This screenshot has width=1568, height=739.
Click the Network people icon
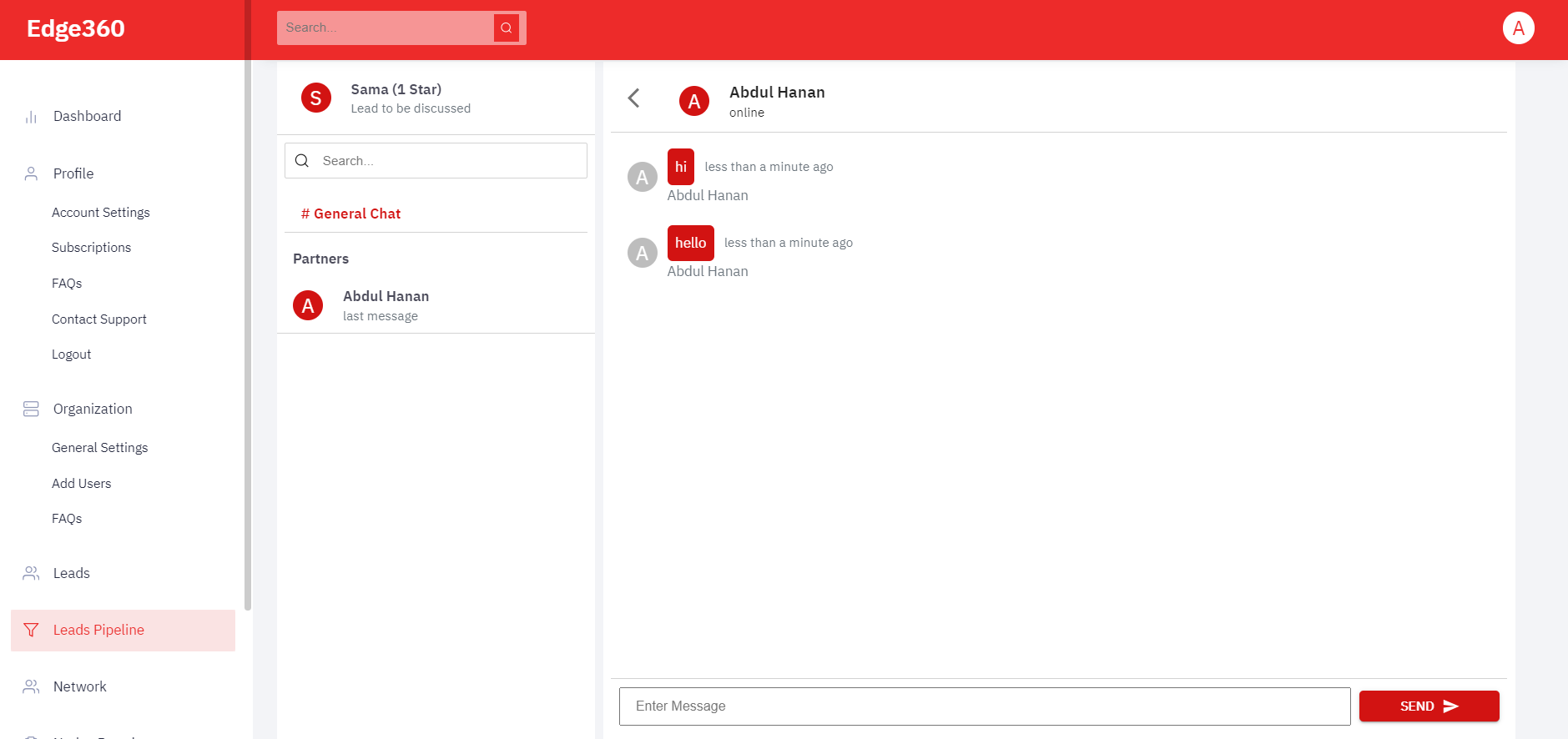pos(31,686)
